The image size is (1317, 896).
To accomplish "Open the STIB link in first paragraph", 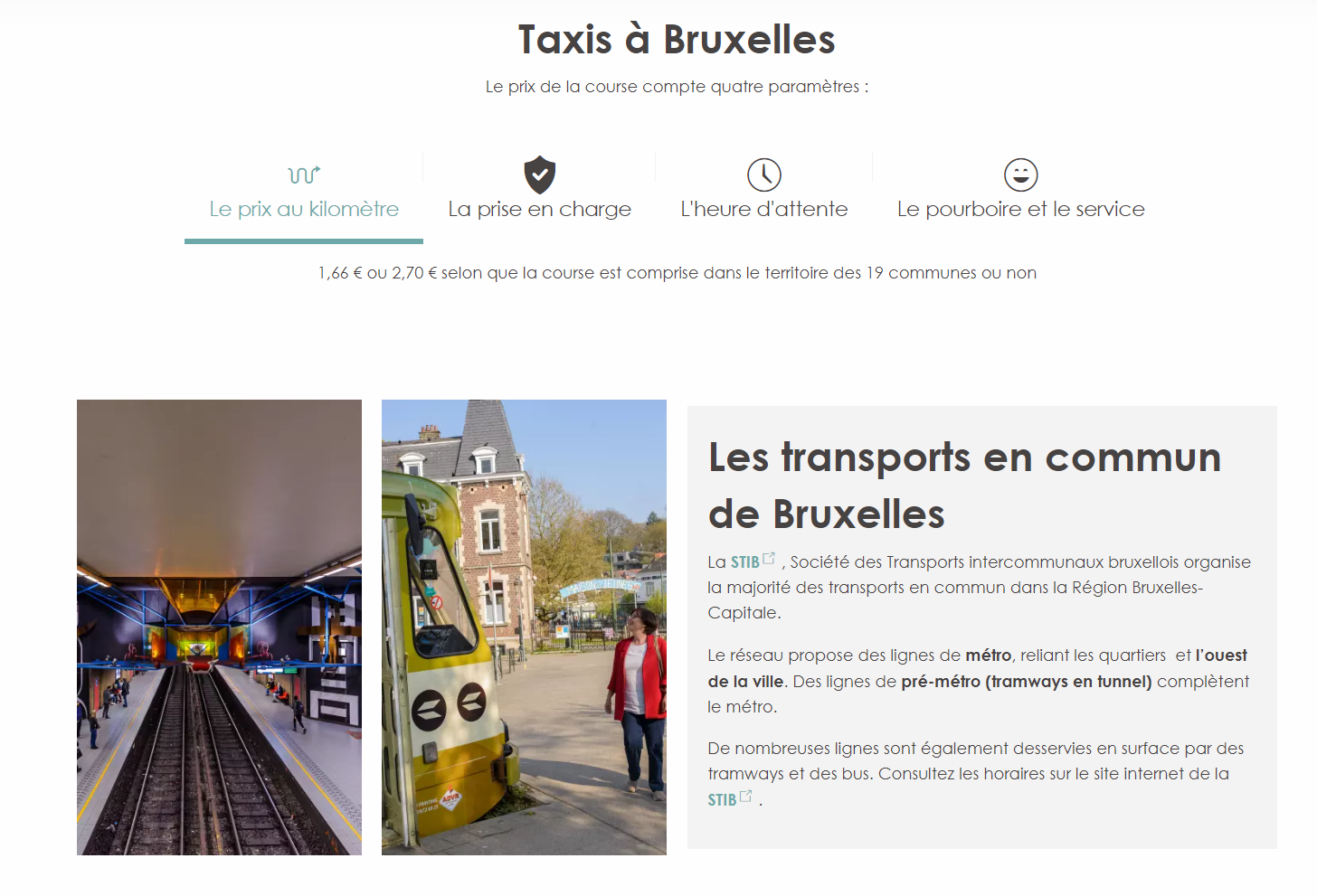I will [745, 562].
